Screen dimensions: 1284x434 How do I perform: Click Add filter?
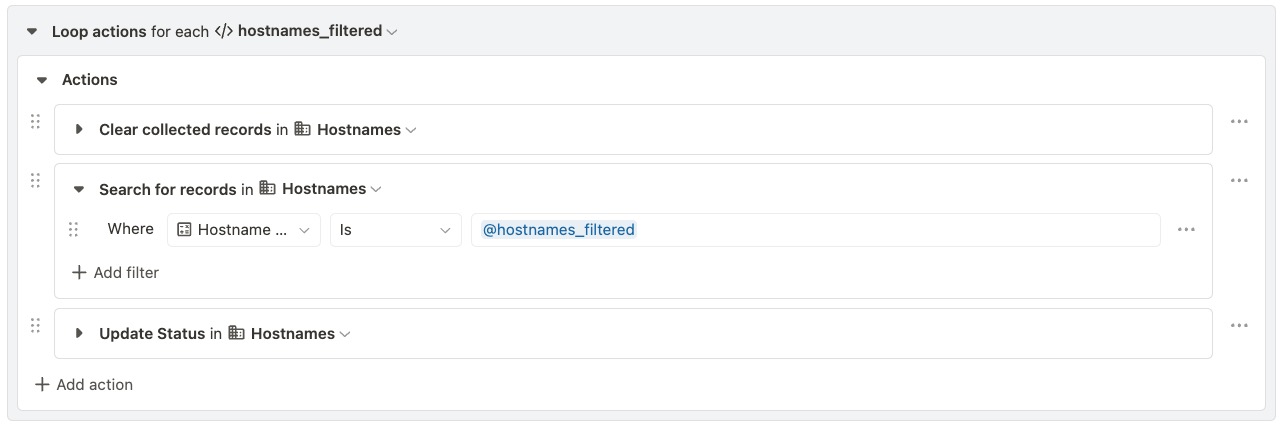(115, 272)
